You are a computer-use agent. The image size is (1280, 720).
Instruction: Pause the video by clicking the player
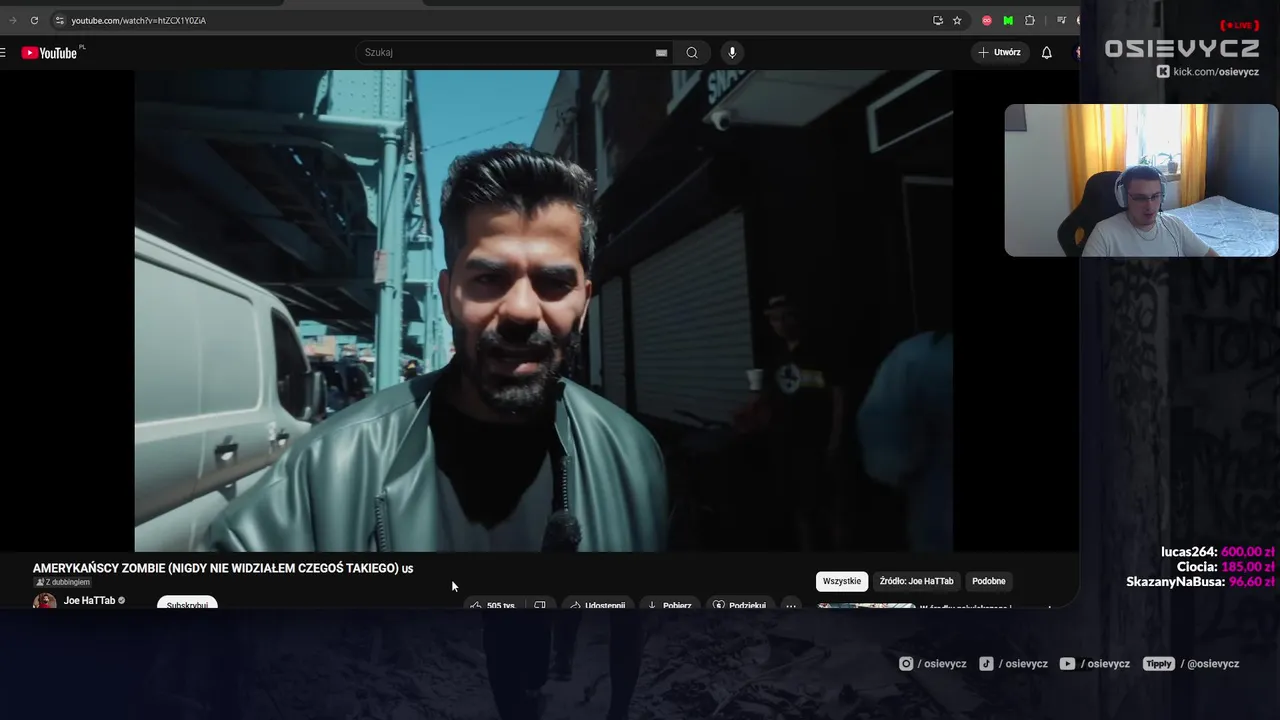(544, 310)
